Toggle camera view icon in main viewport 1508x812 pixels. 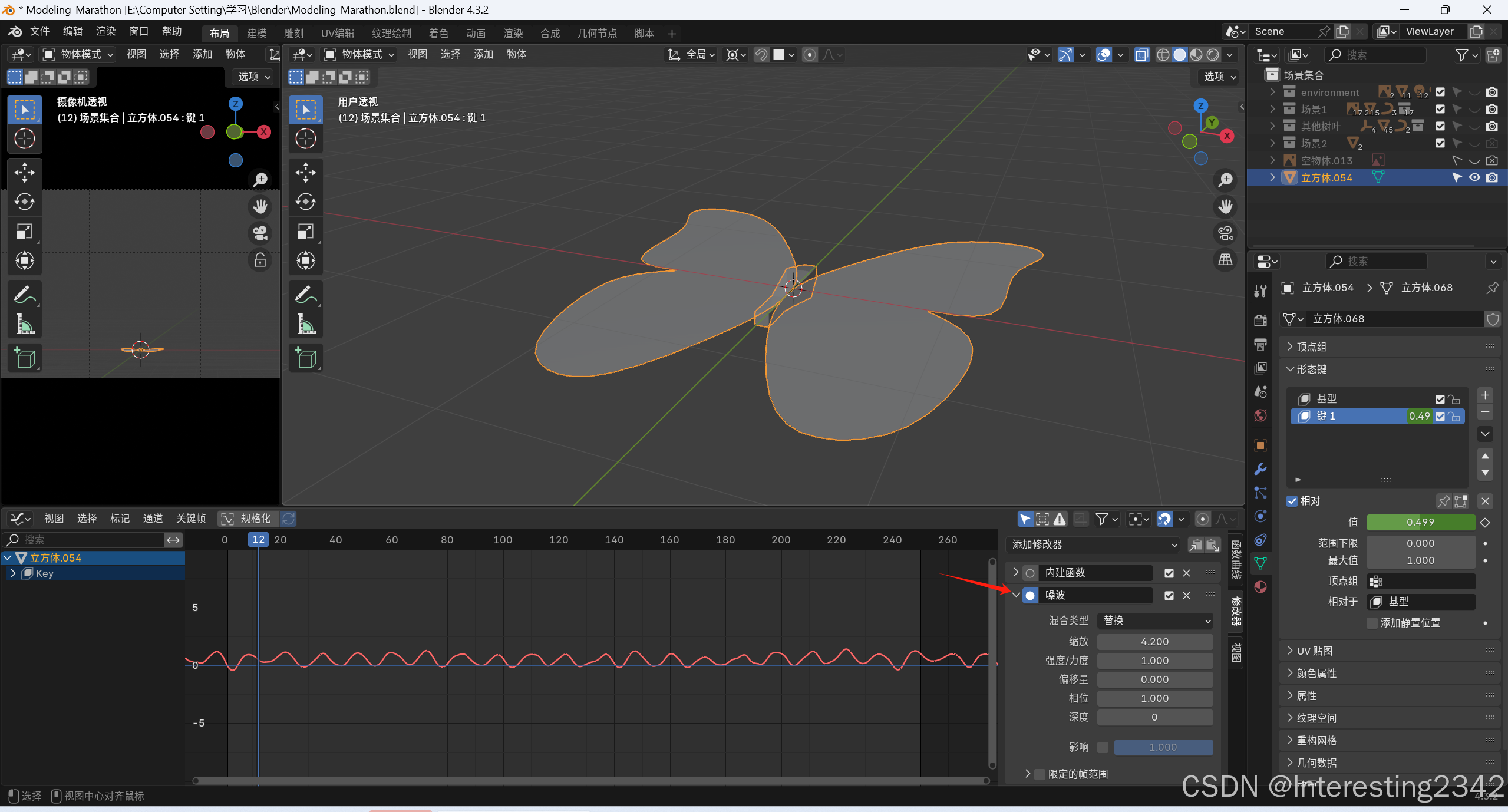(1226, 233)
